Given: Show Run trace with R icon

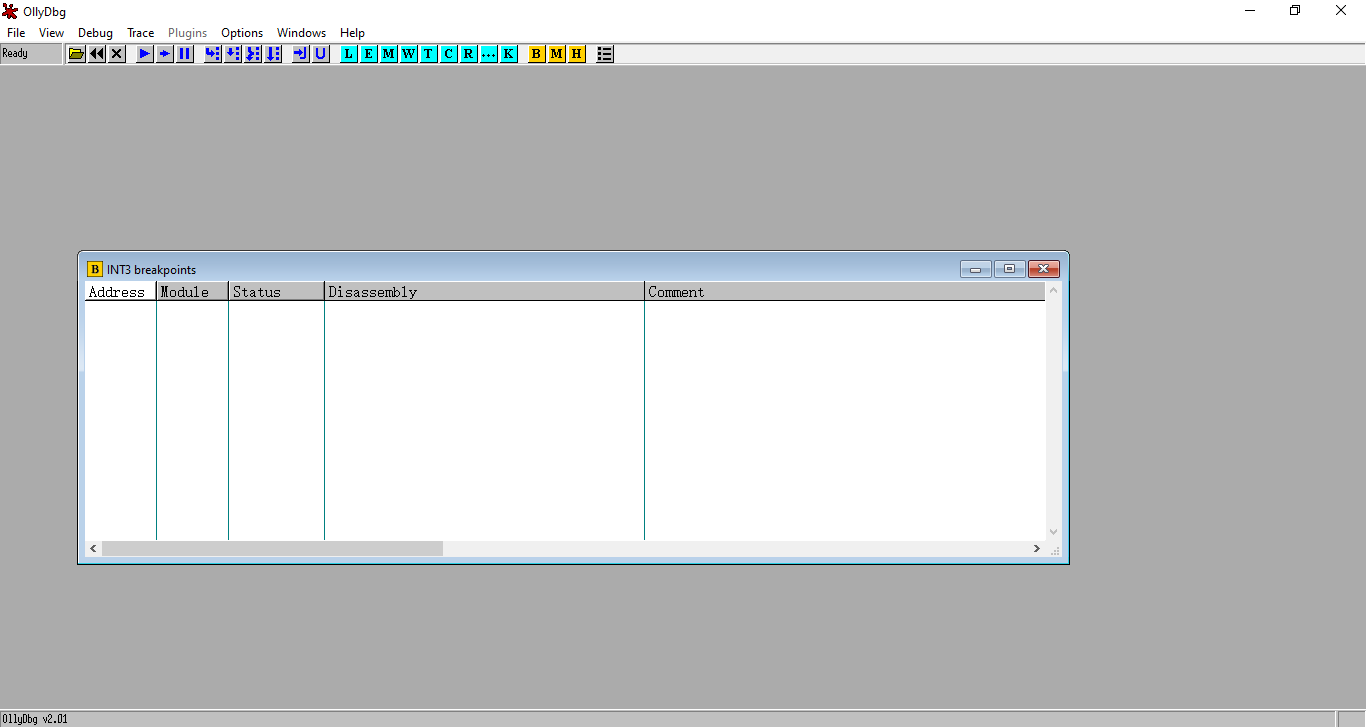Looking at the screenshot, I should pos(469,54).
